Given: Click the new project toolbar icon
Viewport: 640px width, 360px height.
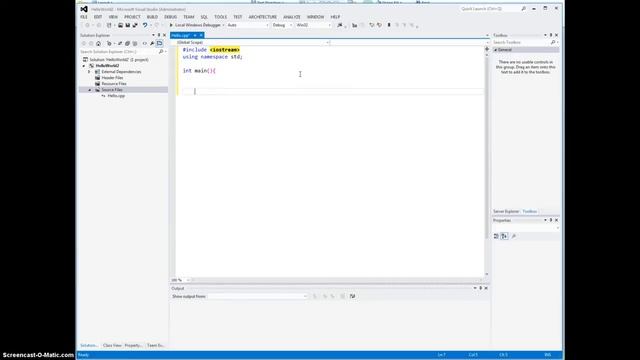Looking at the screenshot, I should coord(109,25).
